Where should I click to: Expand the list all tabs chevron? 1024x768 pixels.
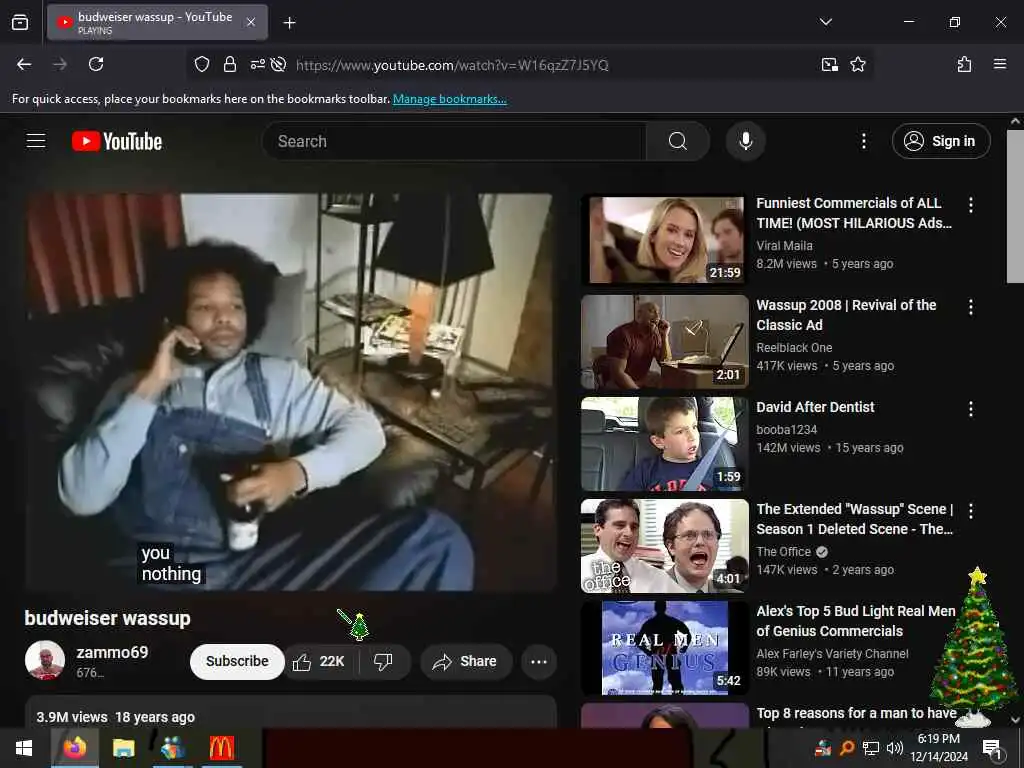(x=825, y=22)
